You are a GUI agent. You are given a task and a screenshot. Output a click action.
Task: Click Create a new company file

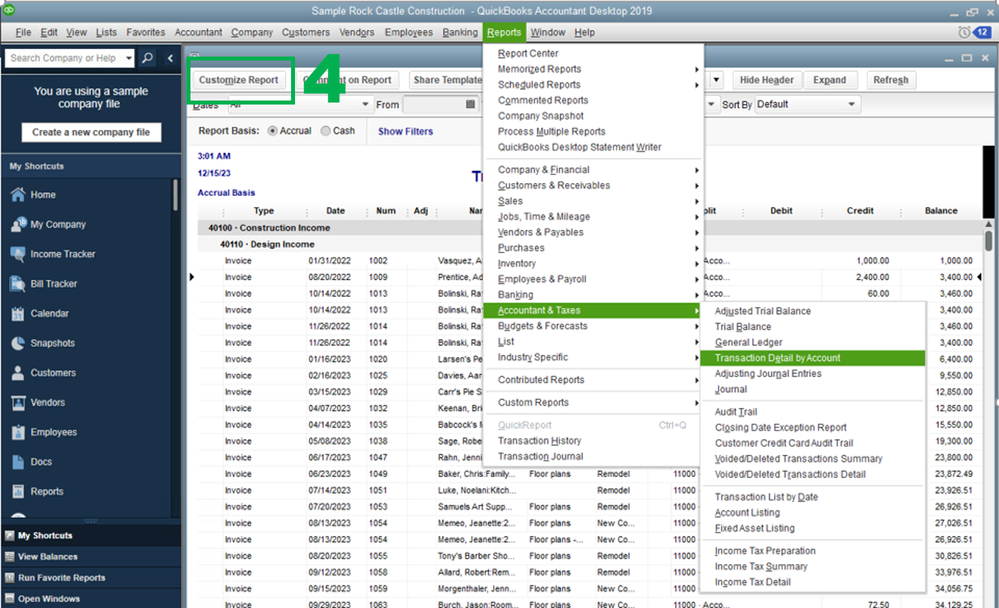91,132
